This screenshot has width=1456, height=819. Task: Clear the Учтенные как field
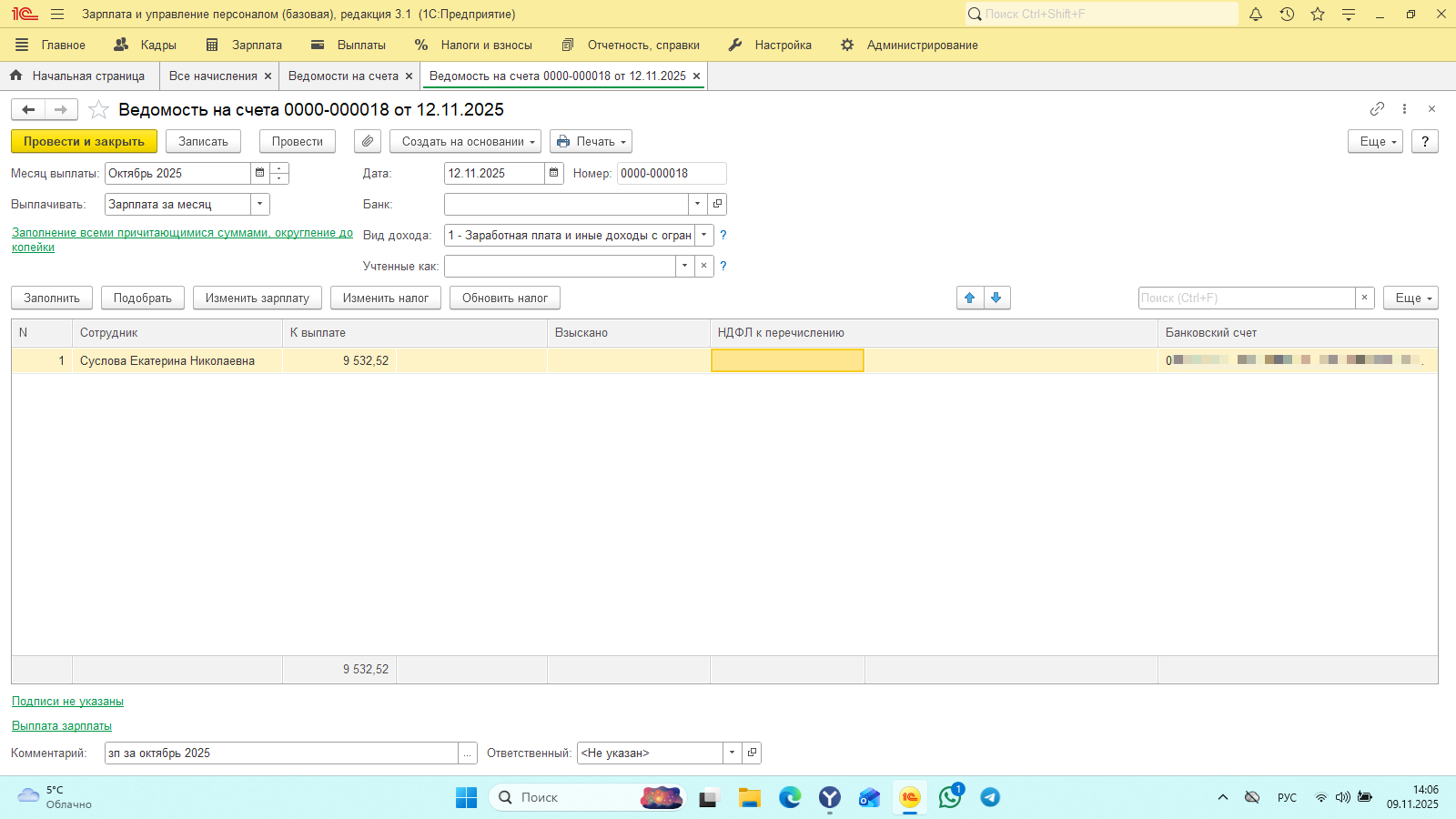703,266
